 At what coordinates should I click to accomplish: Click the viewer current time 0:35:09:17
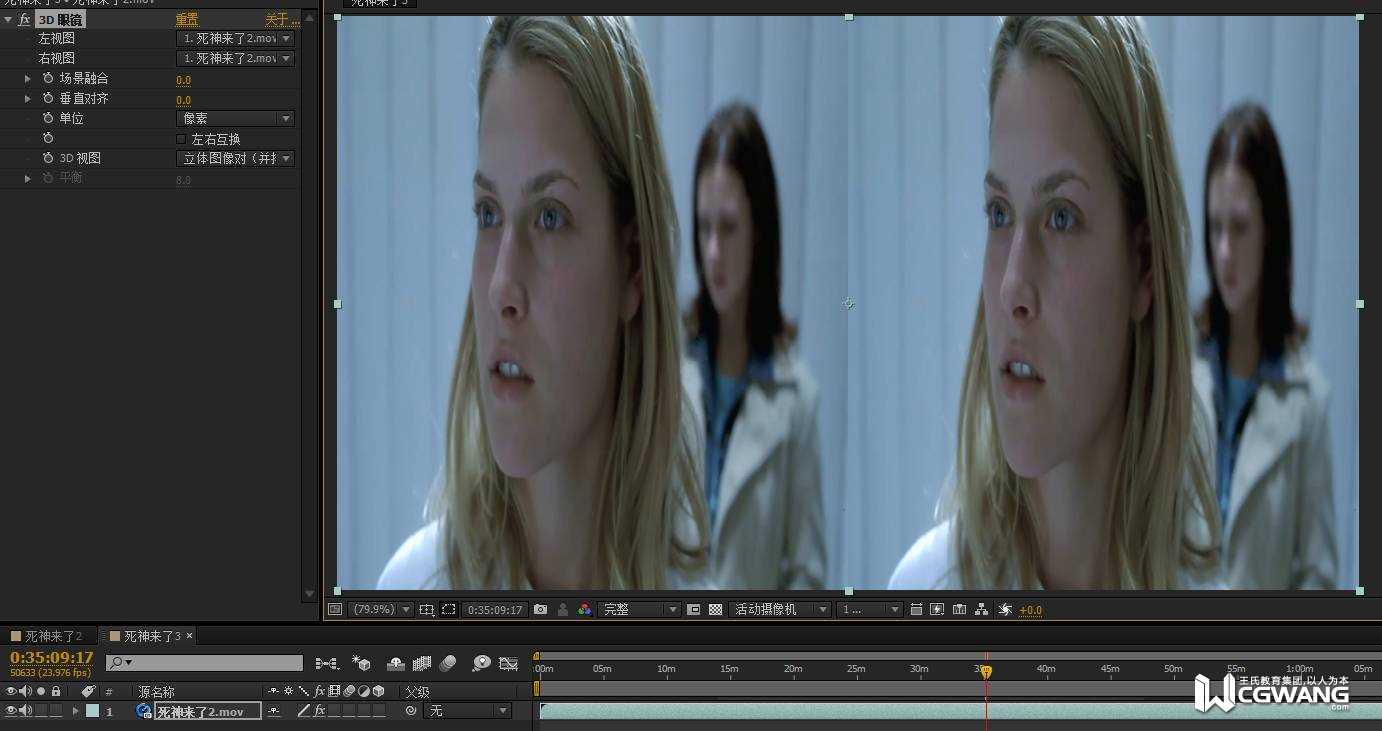point(495,609)
